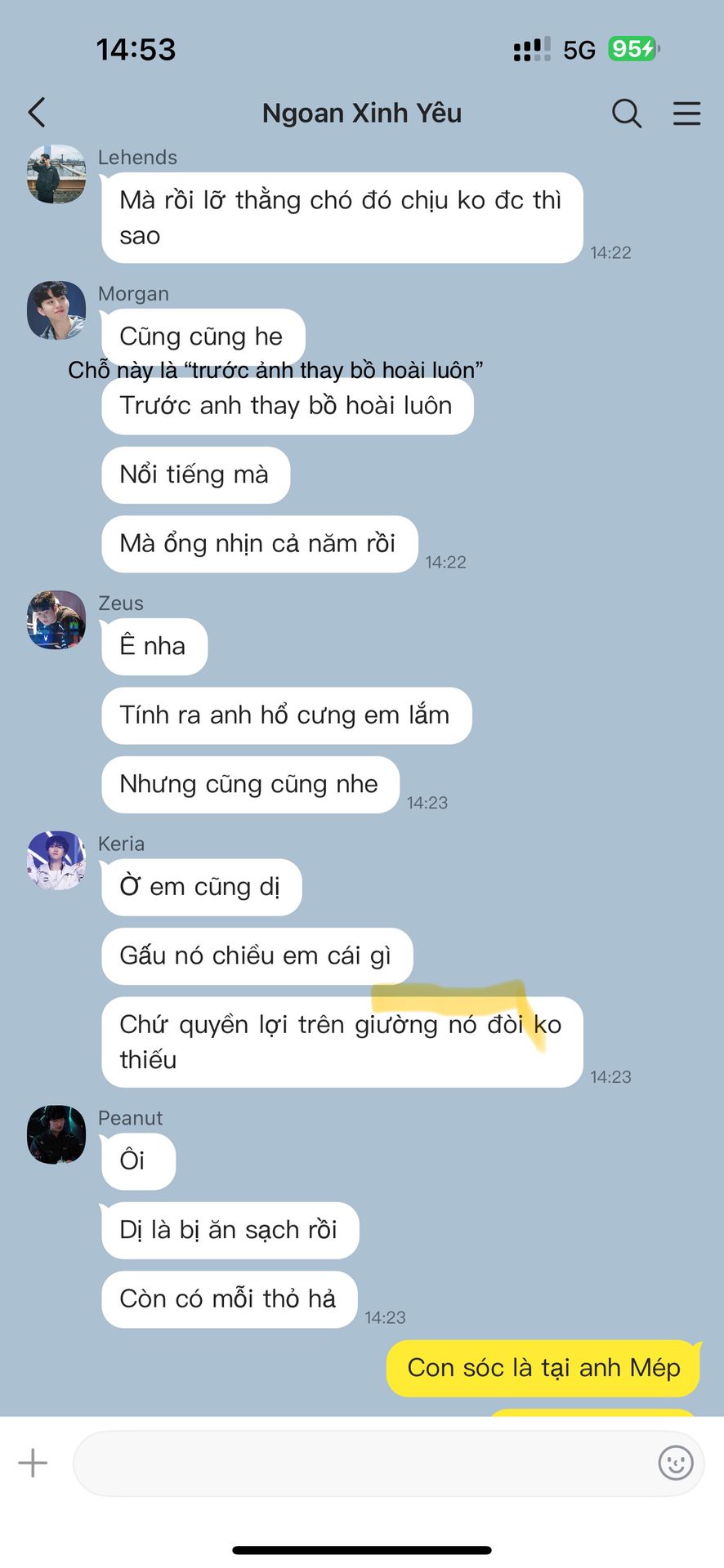Tap the 'Ờ em cũng dị' bubble
This screenshot has height=1568, width=724.
(201, 887)
